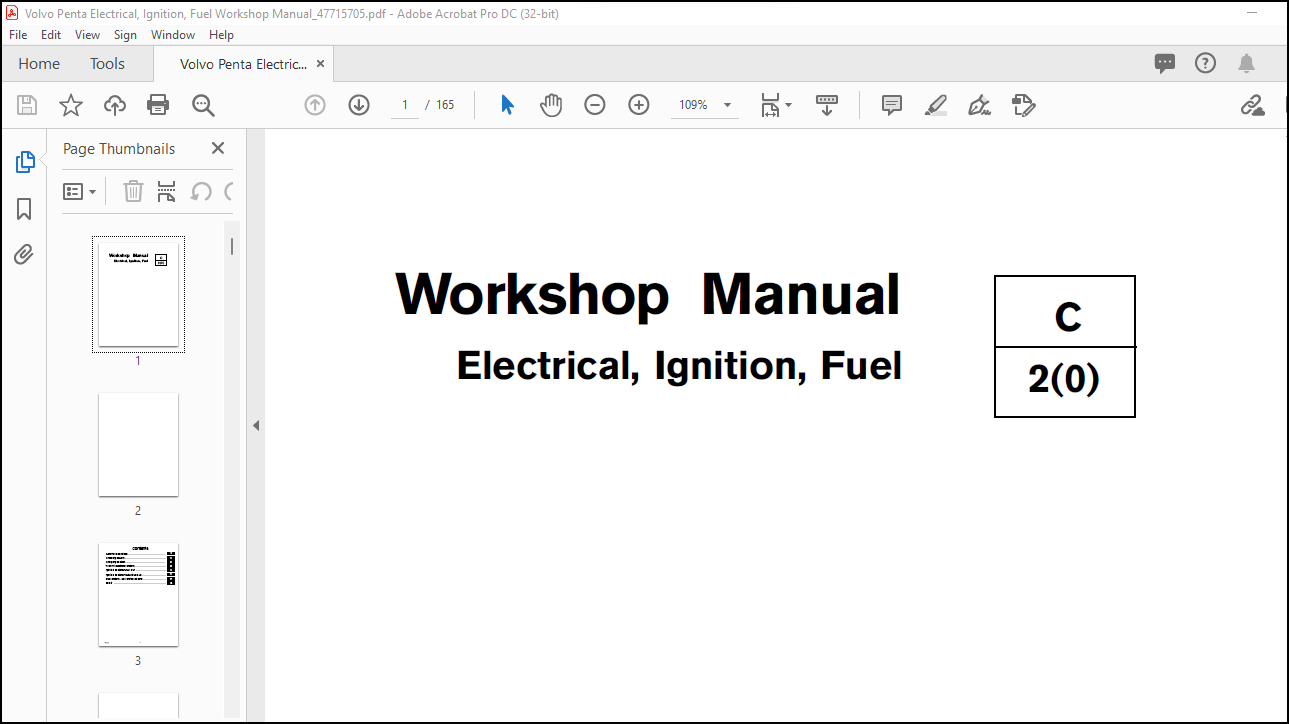Activate the selection arrow tool

[507, 105]
